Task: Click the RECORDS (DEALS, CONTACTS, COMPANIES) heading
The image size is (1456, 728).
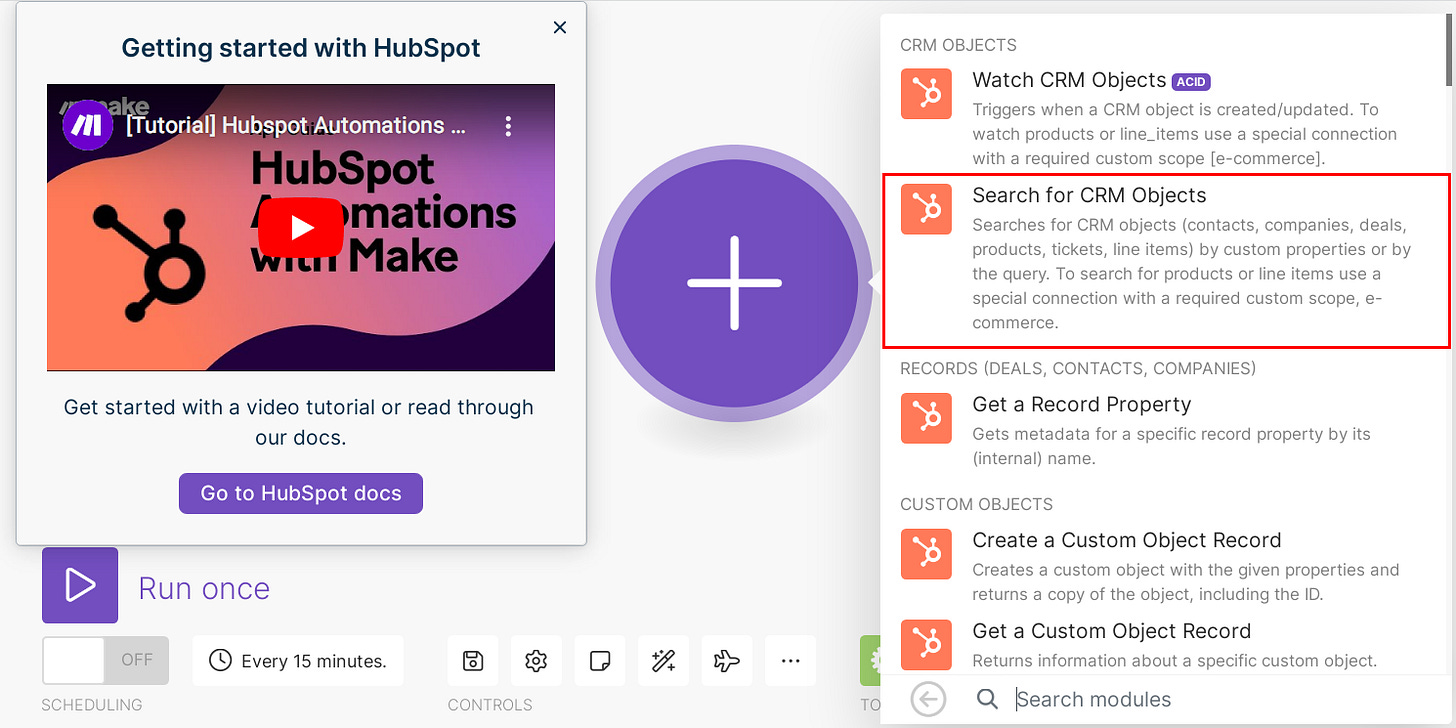Action: coord(1078,368)
